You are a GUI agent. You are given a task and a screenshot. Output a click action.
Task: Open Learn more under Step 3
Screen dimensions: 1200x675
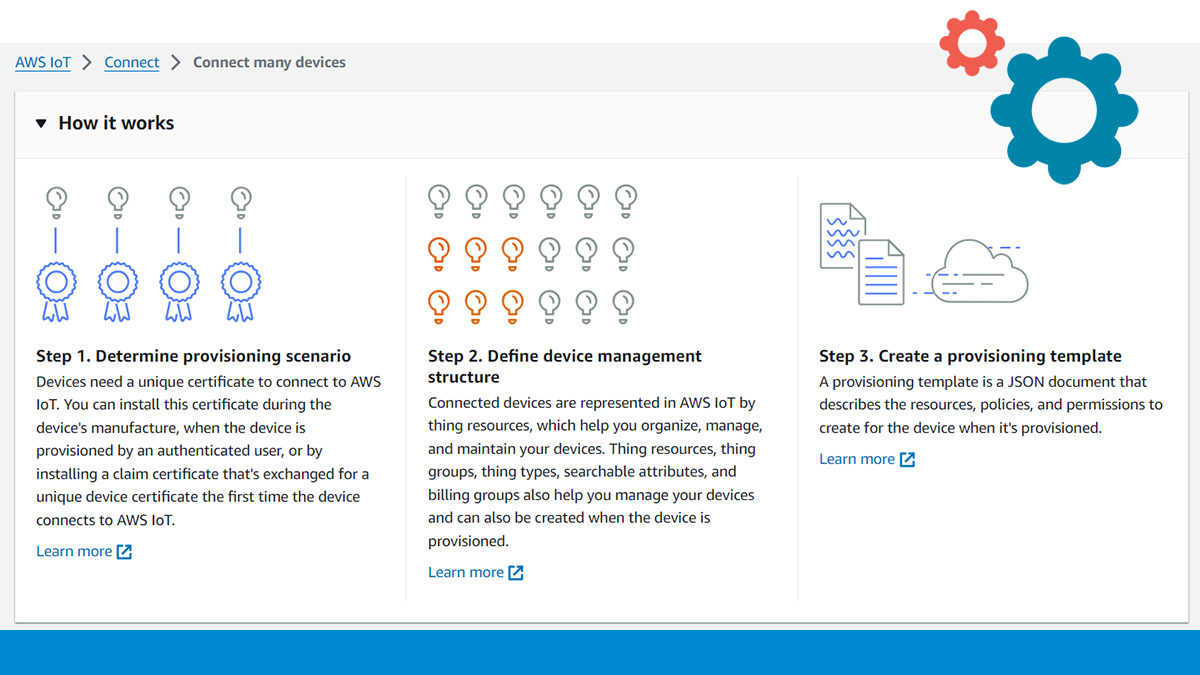857,459
